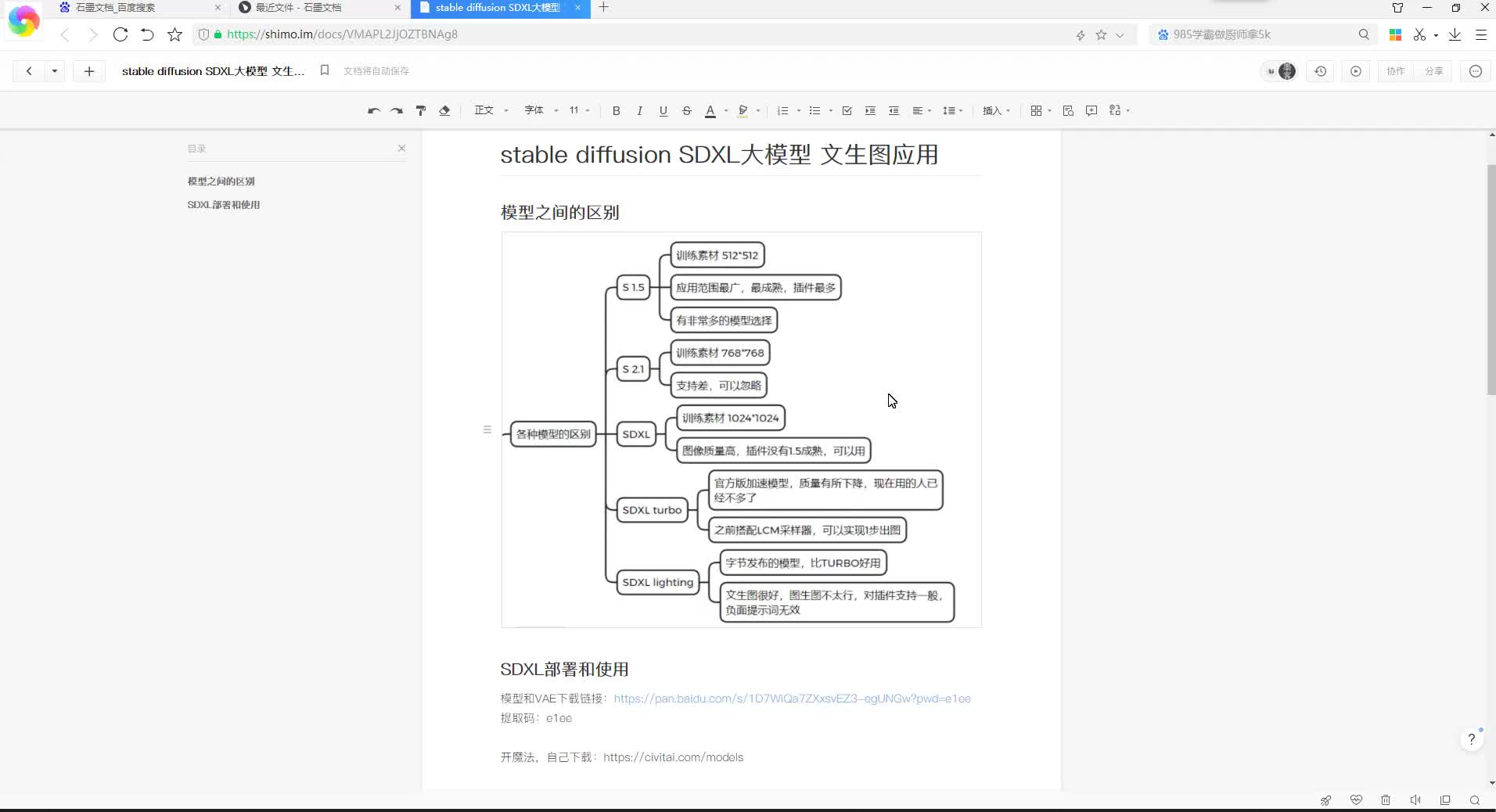Select the mind map image
The image size is (1496, 812).
(741, 429)
